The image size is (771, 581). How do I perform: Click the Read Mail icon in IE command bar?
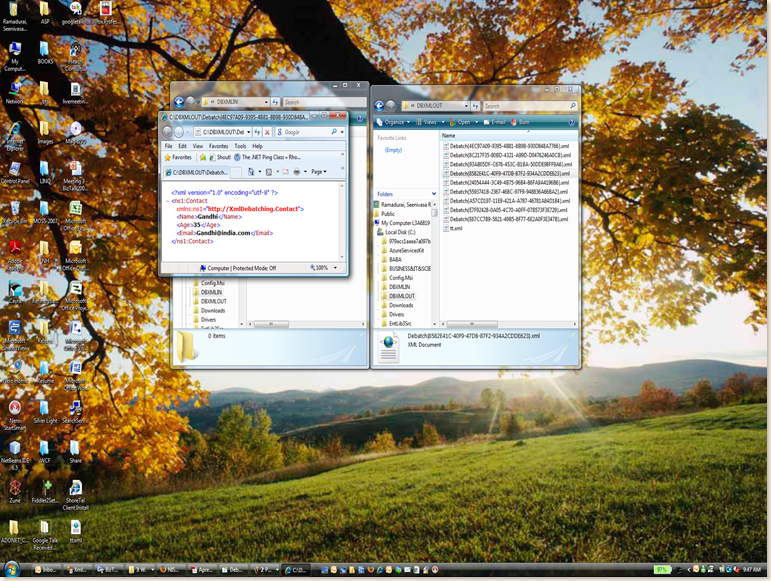pos(285,172)
